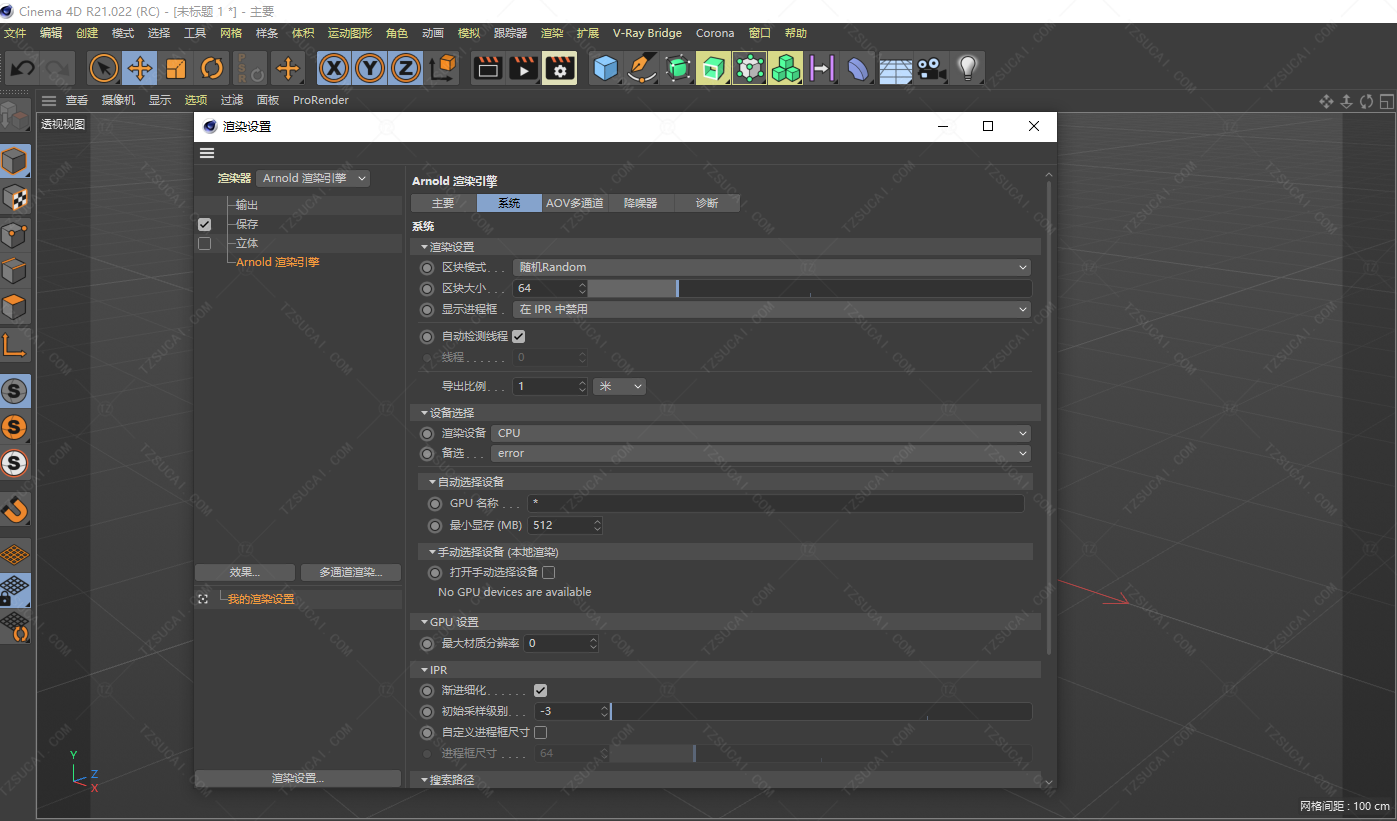1397x821 pixels.
Task: Open 区块模式 随机Random dropdown
Action: click(x=772, y=267)
